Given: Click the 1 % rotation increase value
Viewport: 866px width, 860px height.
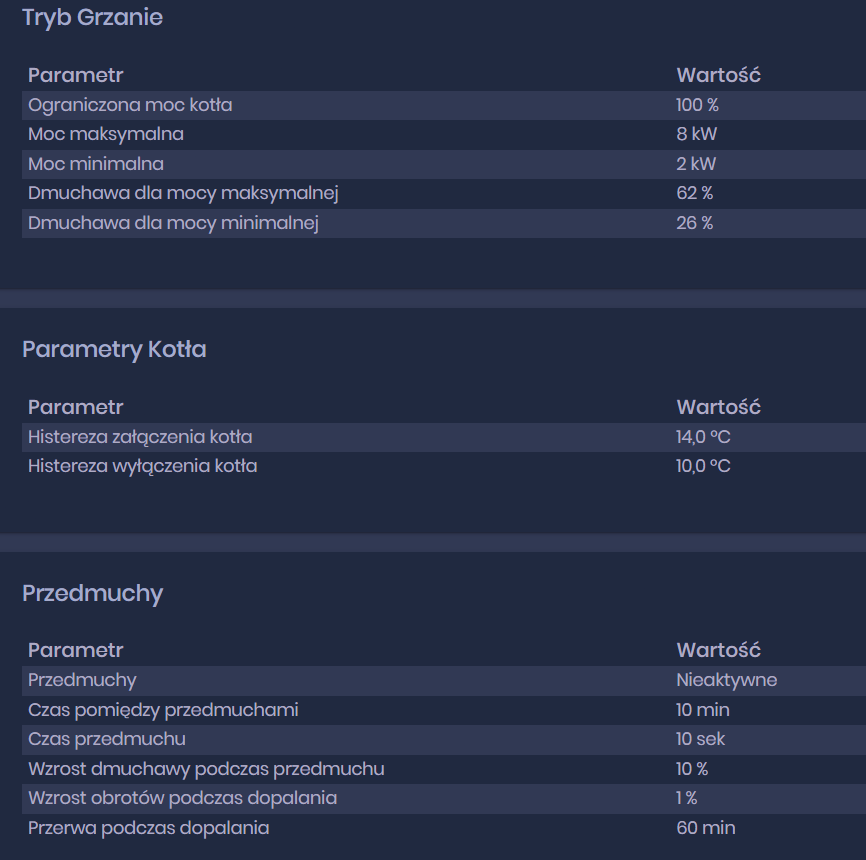Looking at the screenshot, I should tap(686, 798).
